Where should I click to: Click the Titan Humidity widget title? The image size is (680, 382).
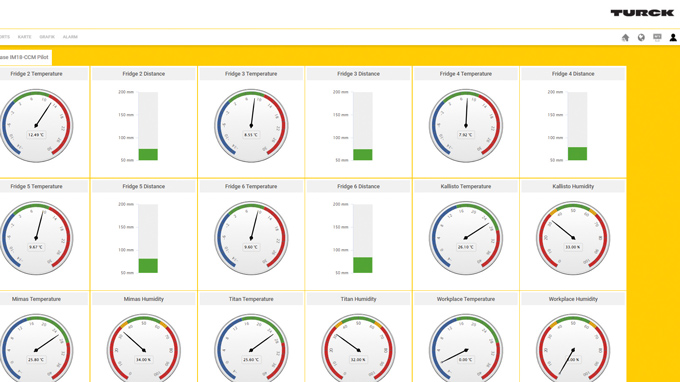pos(358,299)
